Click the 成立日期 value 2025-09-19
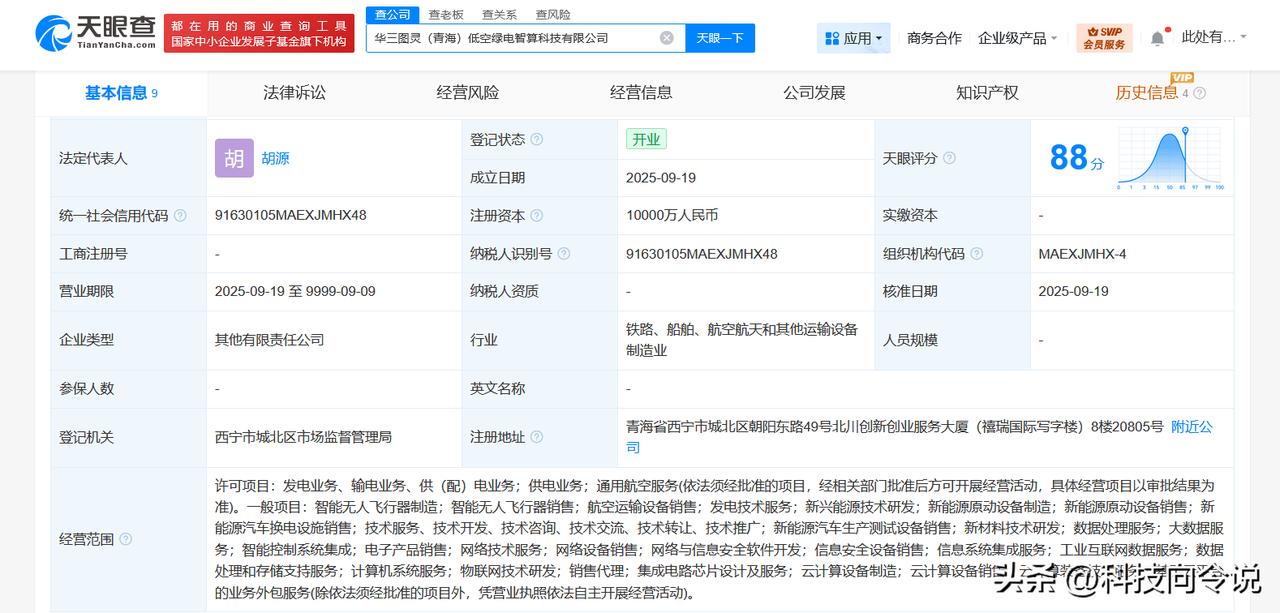This screenshot has height=613, width=1280. pyautogui.click(x=661, y=178)
